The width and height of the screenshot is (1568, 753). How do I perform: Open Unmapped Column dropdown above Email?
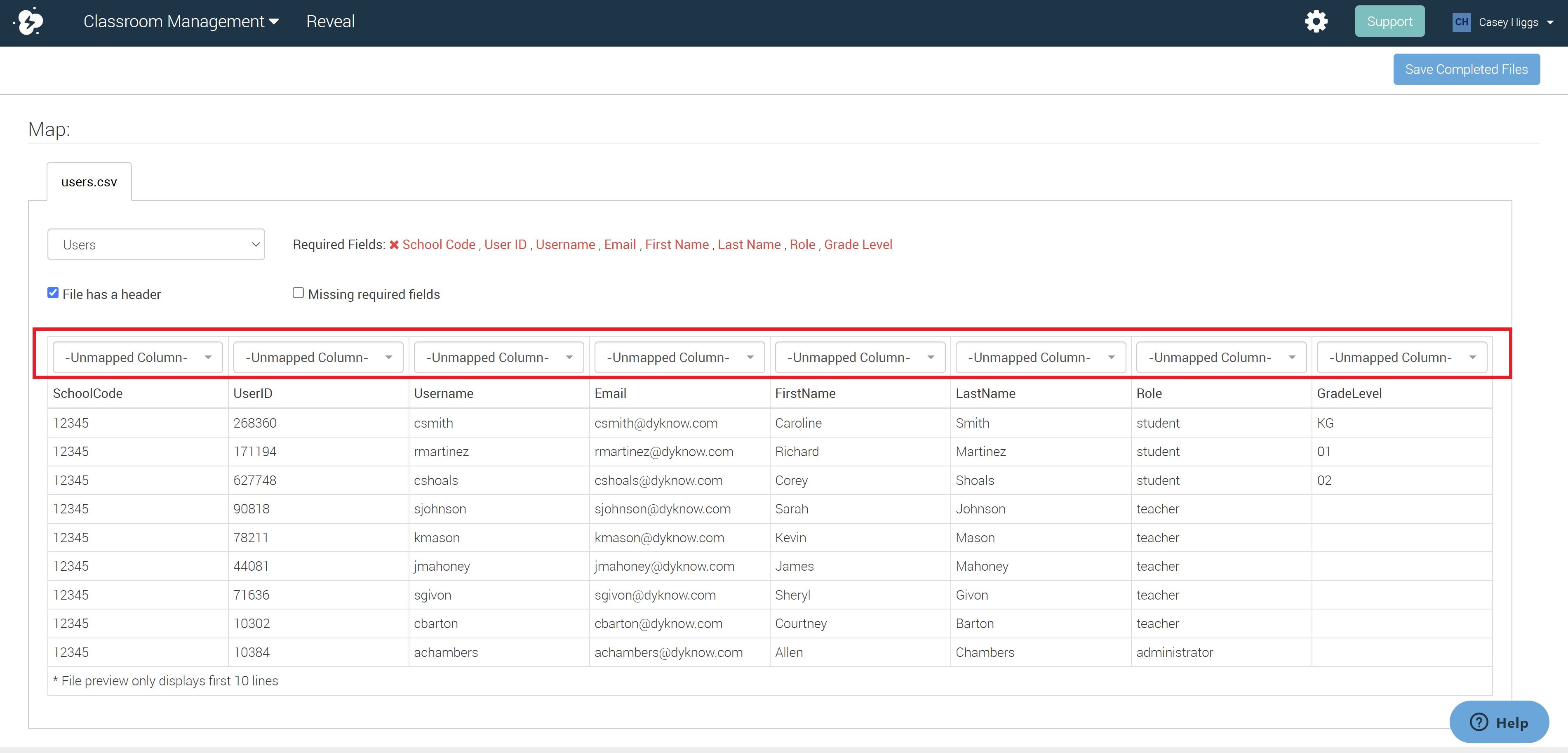pyautogui.click(x=679, y=358)
